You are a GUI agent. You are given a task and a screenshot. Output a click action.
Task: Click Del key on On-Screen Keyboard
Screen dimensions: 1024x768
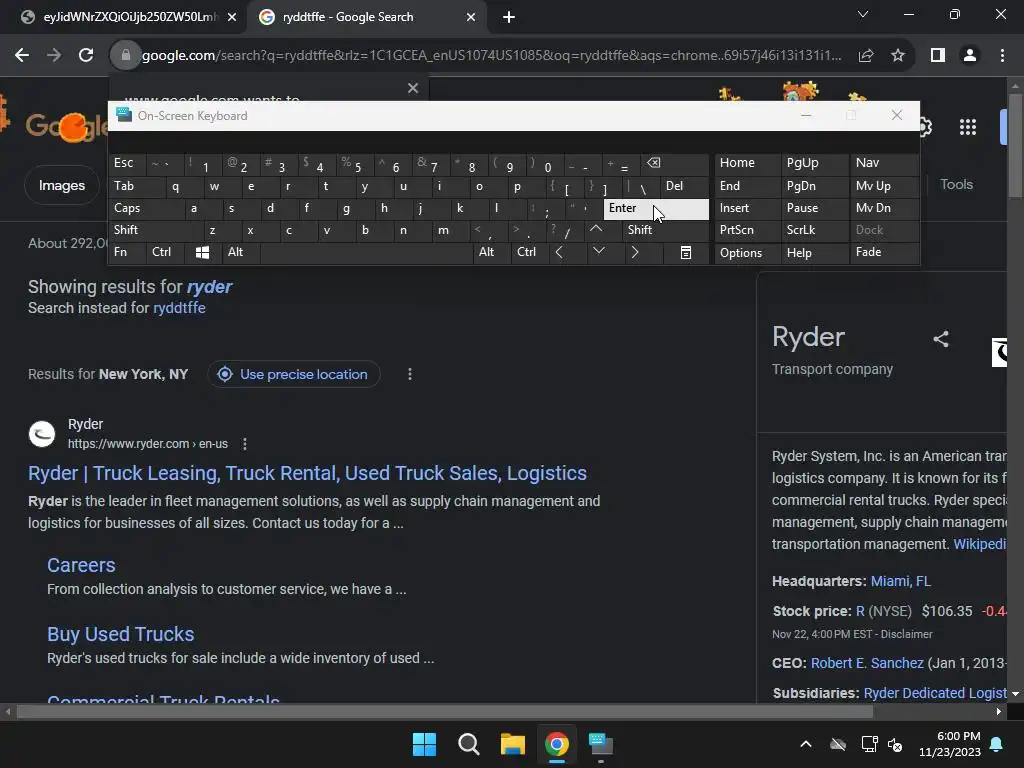click(x=684, y=186)
